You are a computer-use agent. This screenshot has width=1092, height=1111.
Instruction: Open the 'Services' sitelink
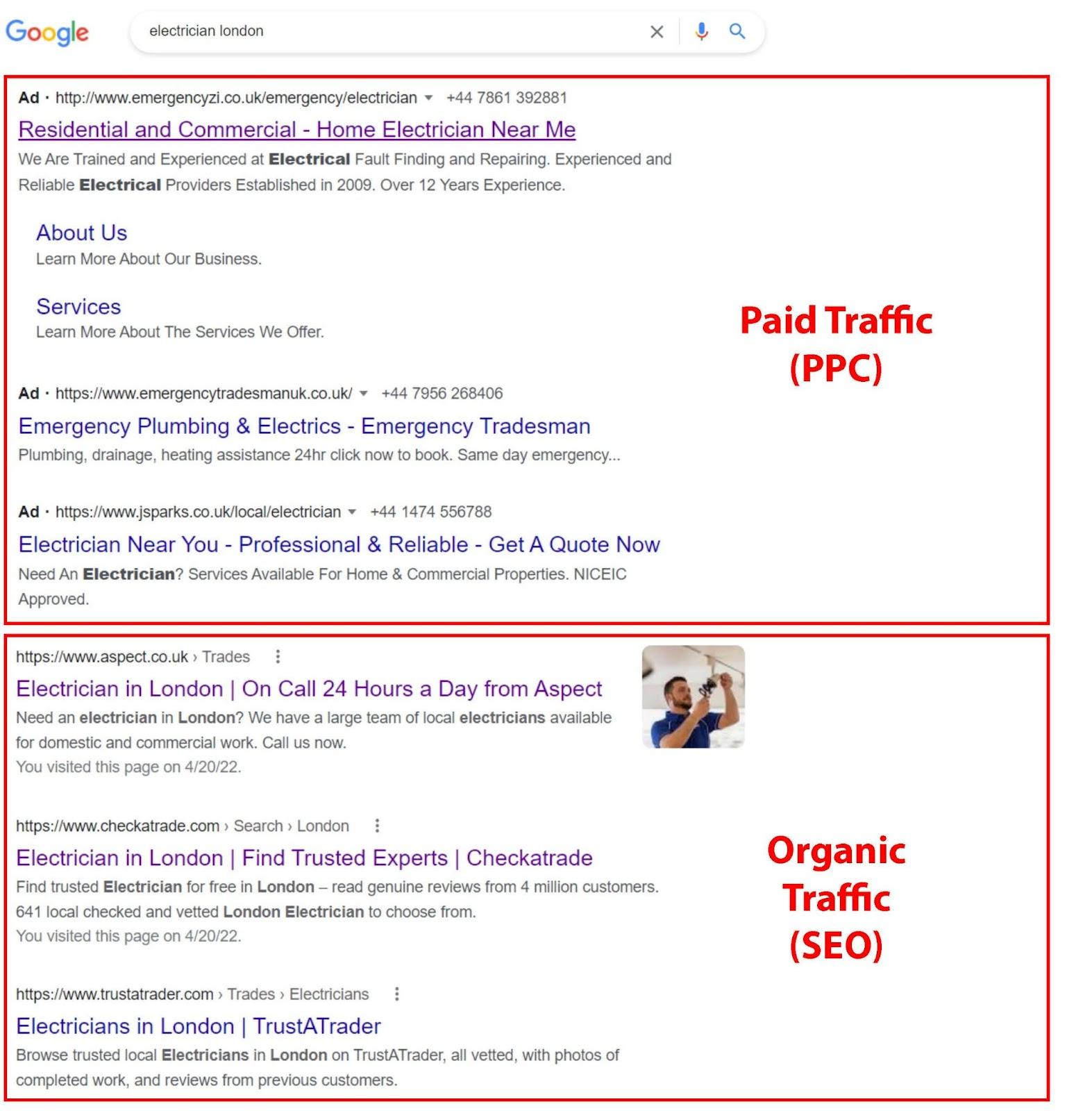click(x=78, y=306)
